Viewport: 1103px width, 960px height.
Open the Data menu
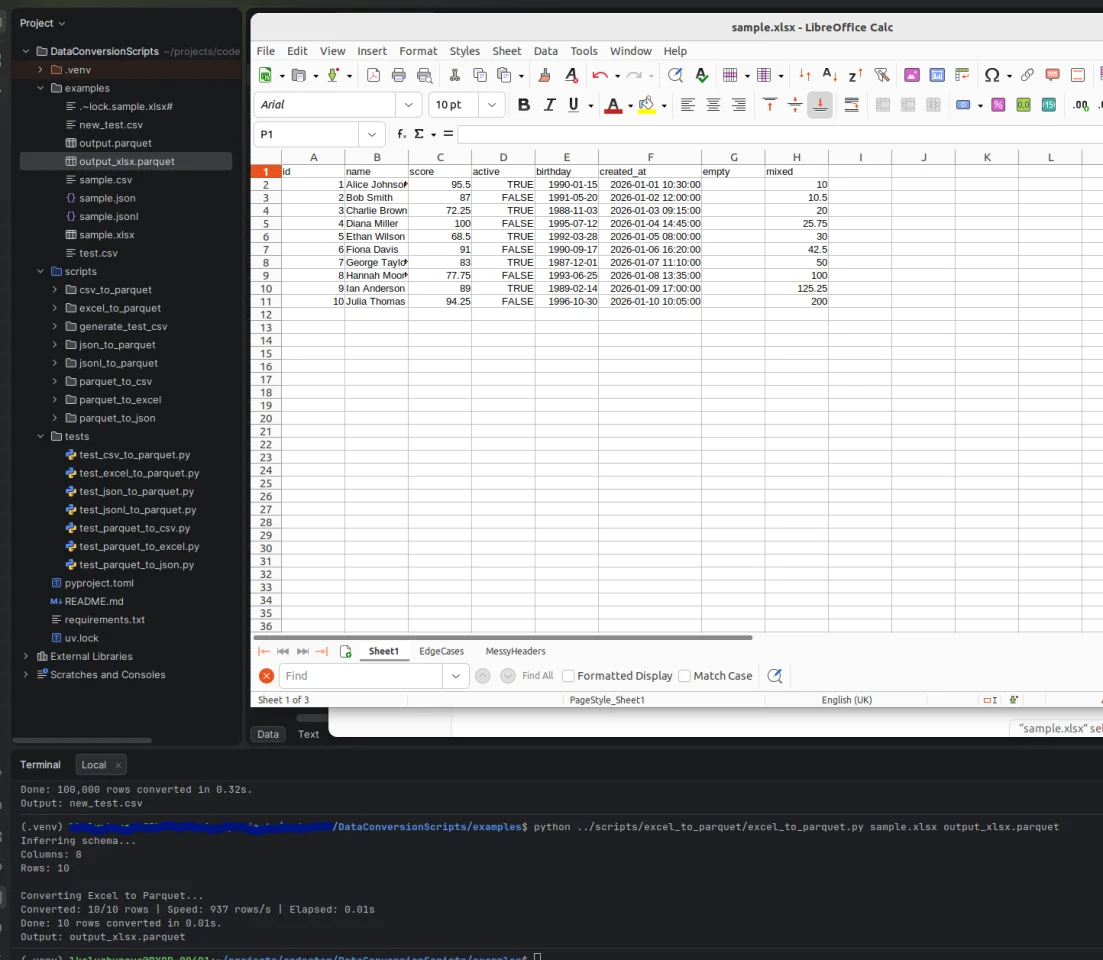(545, 51)
